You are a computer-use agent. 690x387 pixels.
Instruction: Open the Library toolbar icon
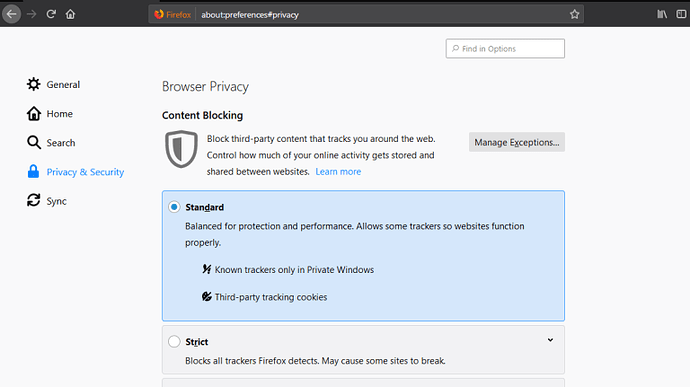coord(662,14)
